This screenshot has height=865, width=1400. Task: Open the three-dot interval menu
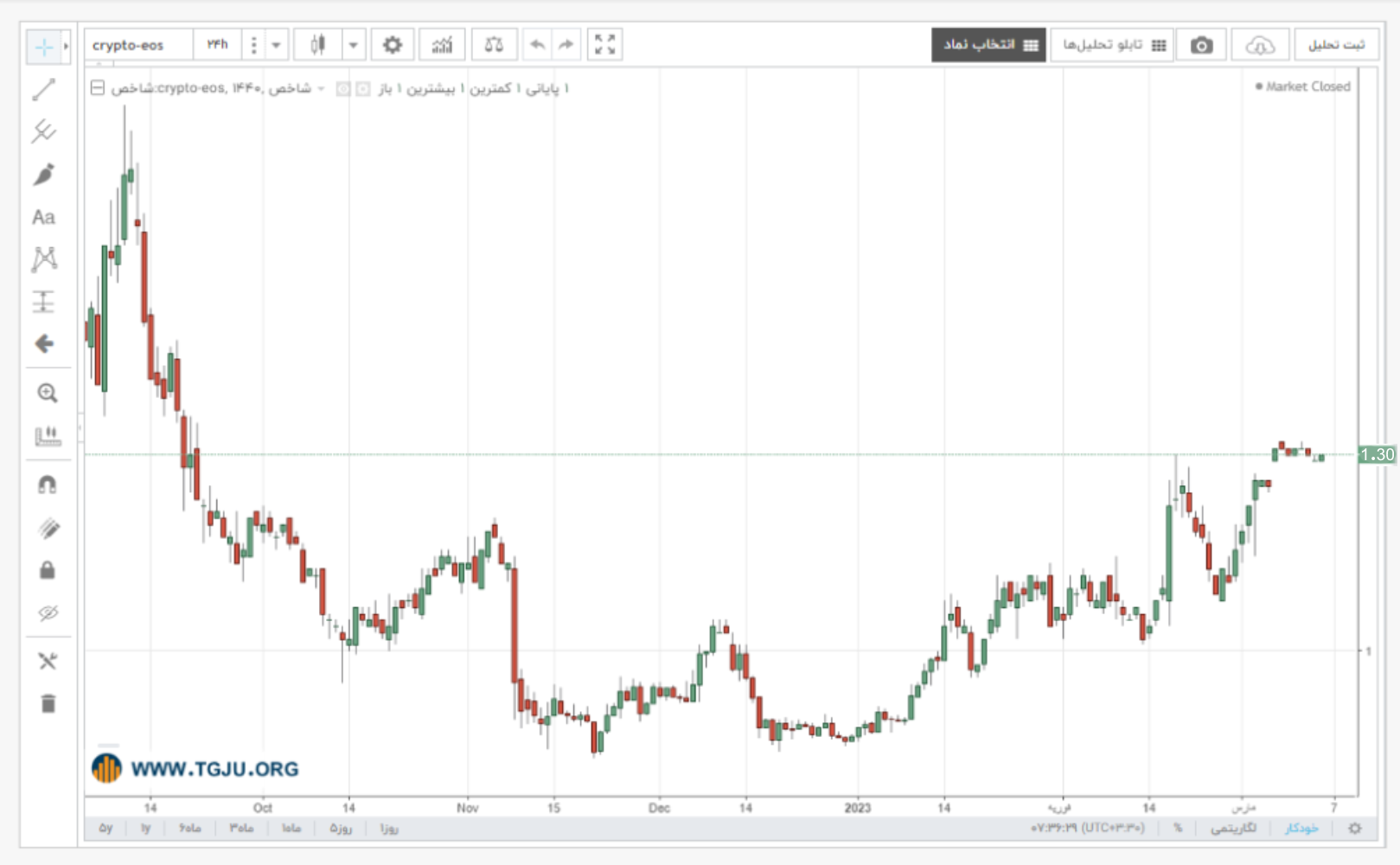(253, 45)
